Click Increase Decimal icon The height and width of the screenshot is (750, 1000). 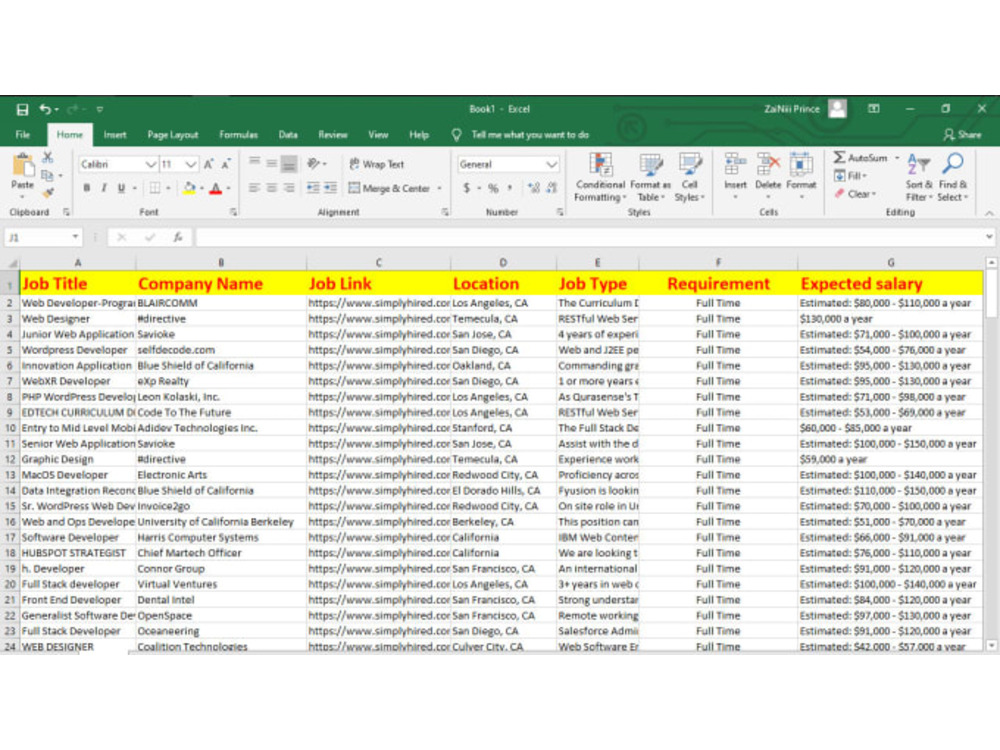(534, 188)
